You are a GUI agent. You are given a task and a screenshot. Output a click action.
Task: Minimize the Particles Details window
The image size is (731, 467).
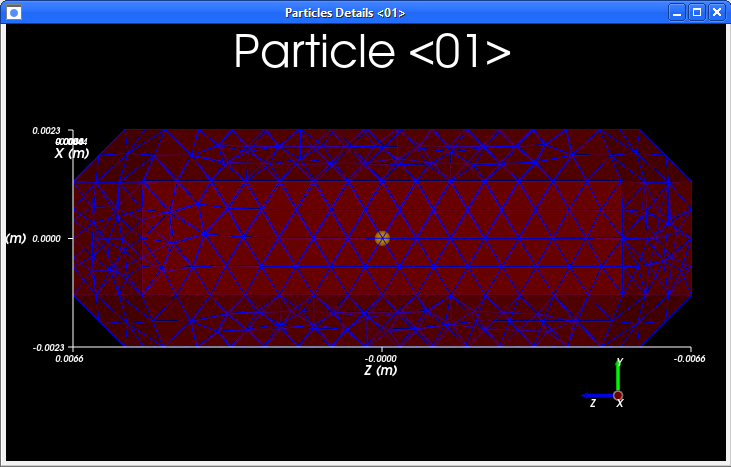click(x=677, y=12)
